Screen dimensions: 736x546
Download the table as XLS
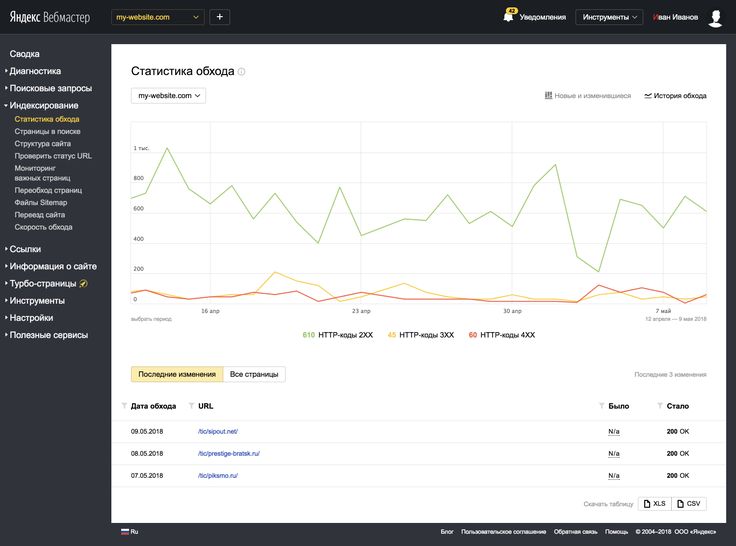coord(656,504)
